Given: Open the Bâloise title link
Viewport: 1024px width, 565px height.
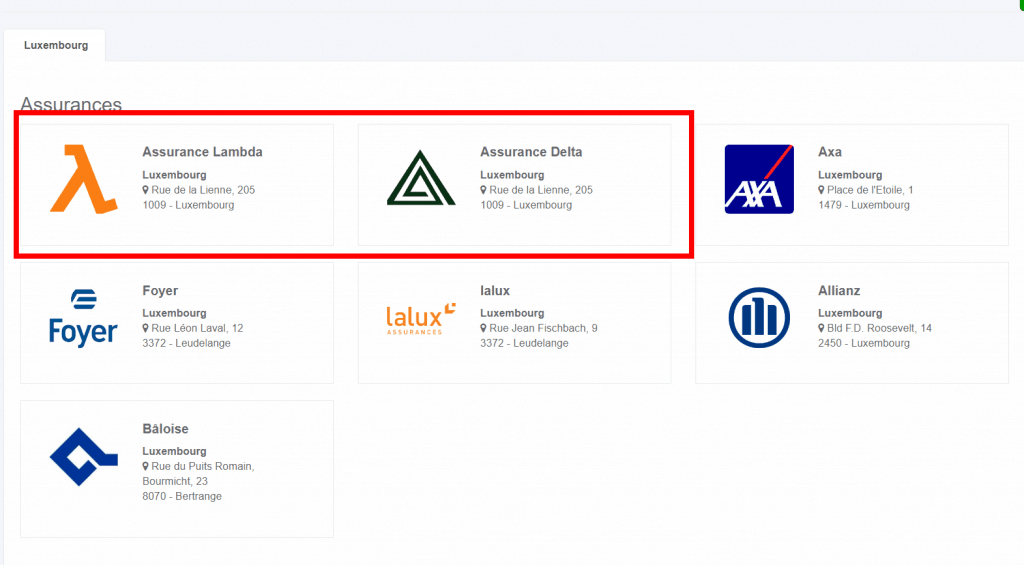Looking at the screenshot, I should [x=165, y=428].
